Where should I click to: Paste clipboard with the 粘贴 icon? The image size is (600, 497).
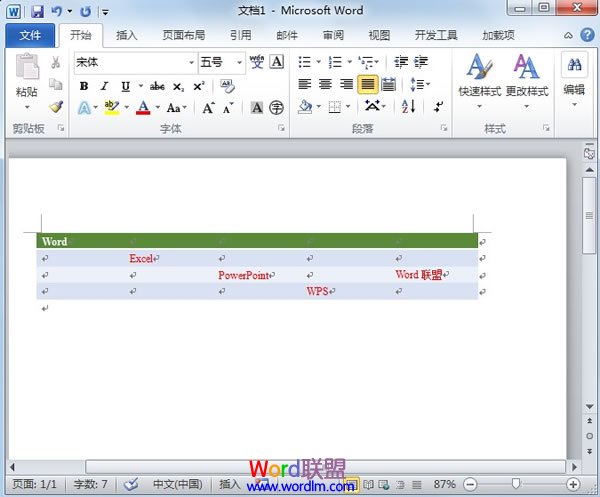point(27,67)
